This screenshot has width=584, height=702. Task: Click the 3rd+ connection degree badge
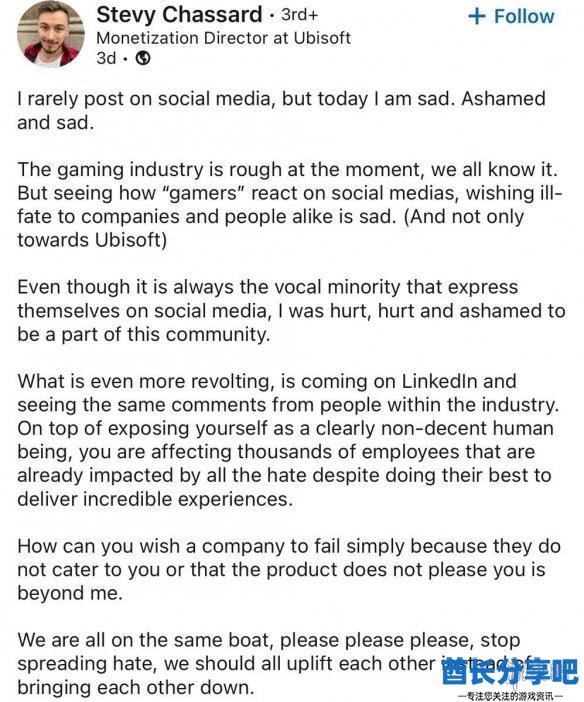[x=299, y=15]
